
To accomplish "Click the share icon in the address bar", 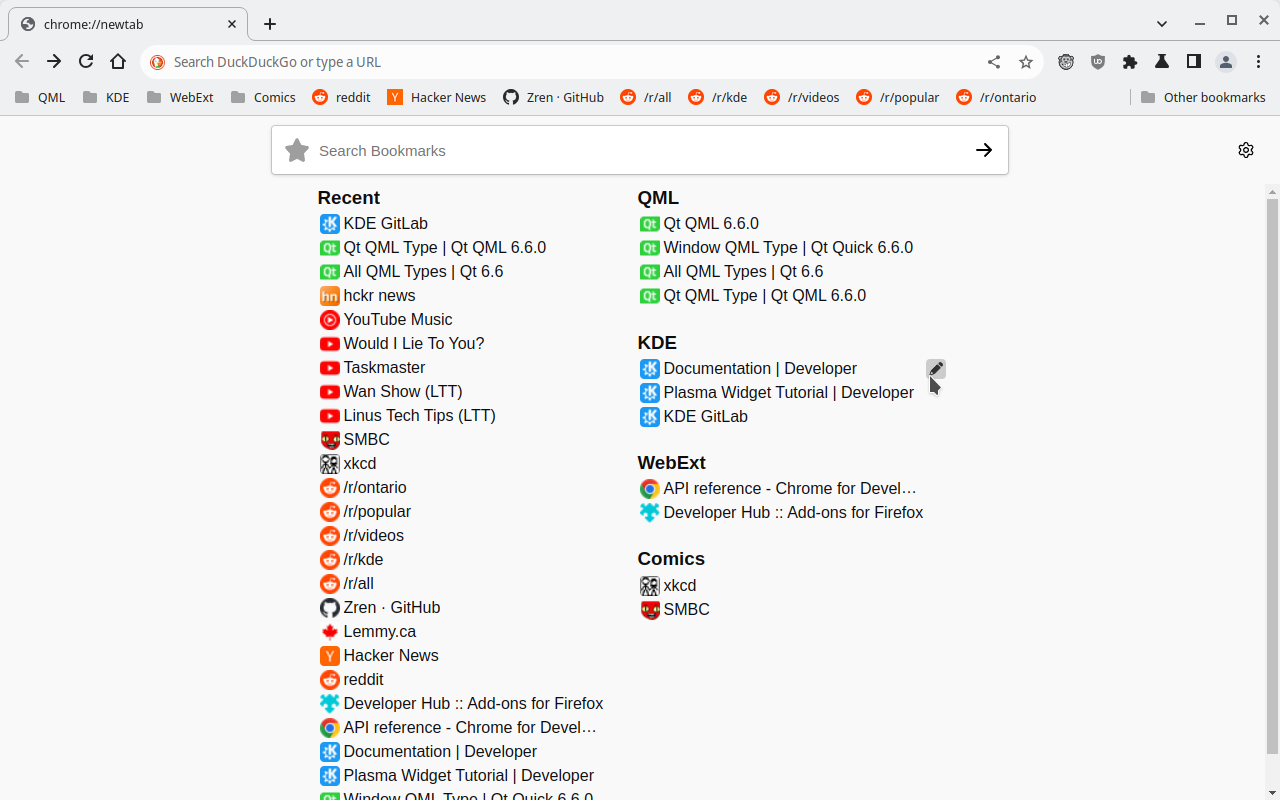I will coord(994,61).
